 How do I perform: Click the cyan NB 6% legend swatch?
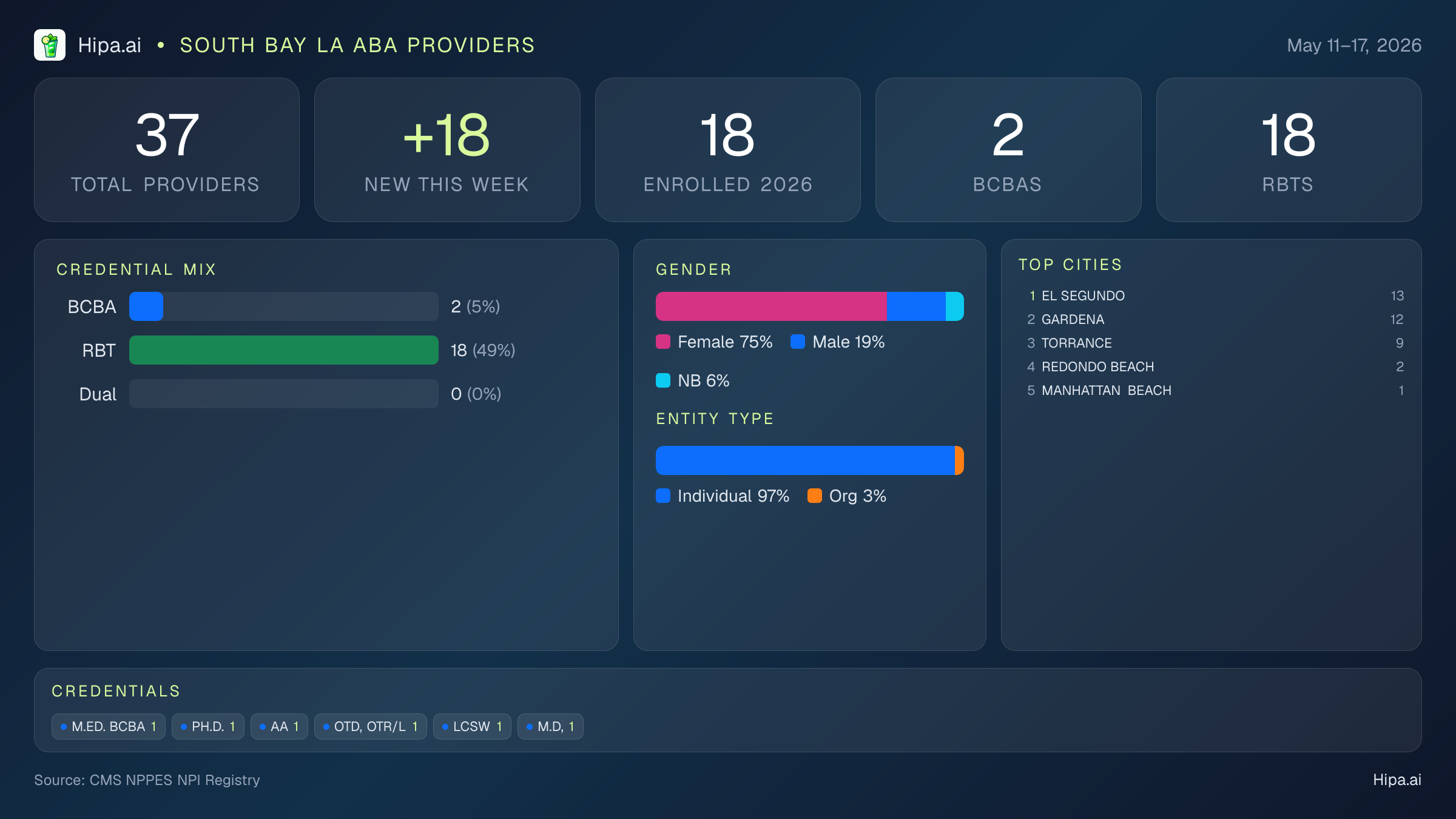tap(663, 380)
